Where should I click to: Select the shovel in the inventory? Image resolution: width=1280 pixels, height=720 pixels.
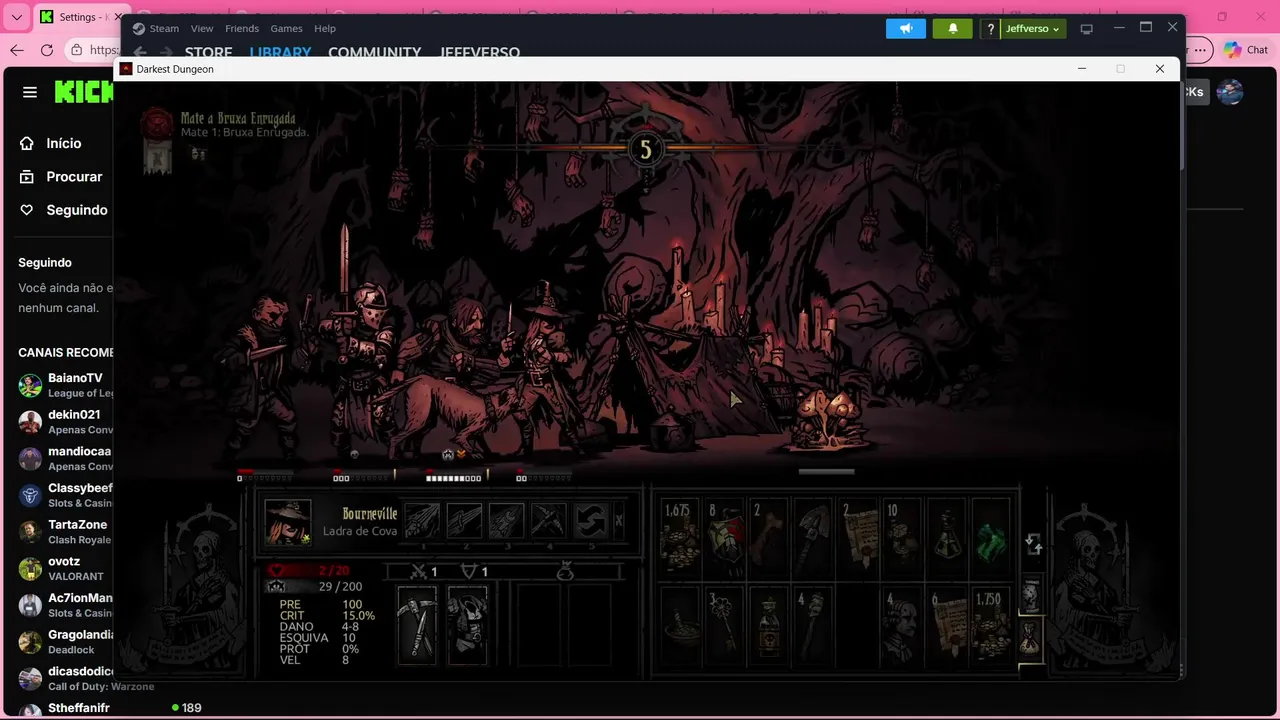click(814, 538)
